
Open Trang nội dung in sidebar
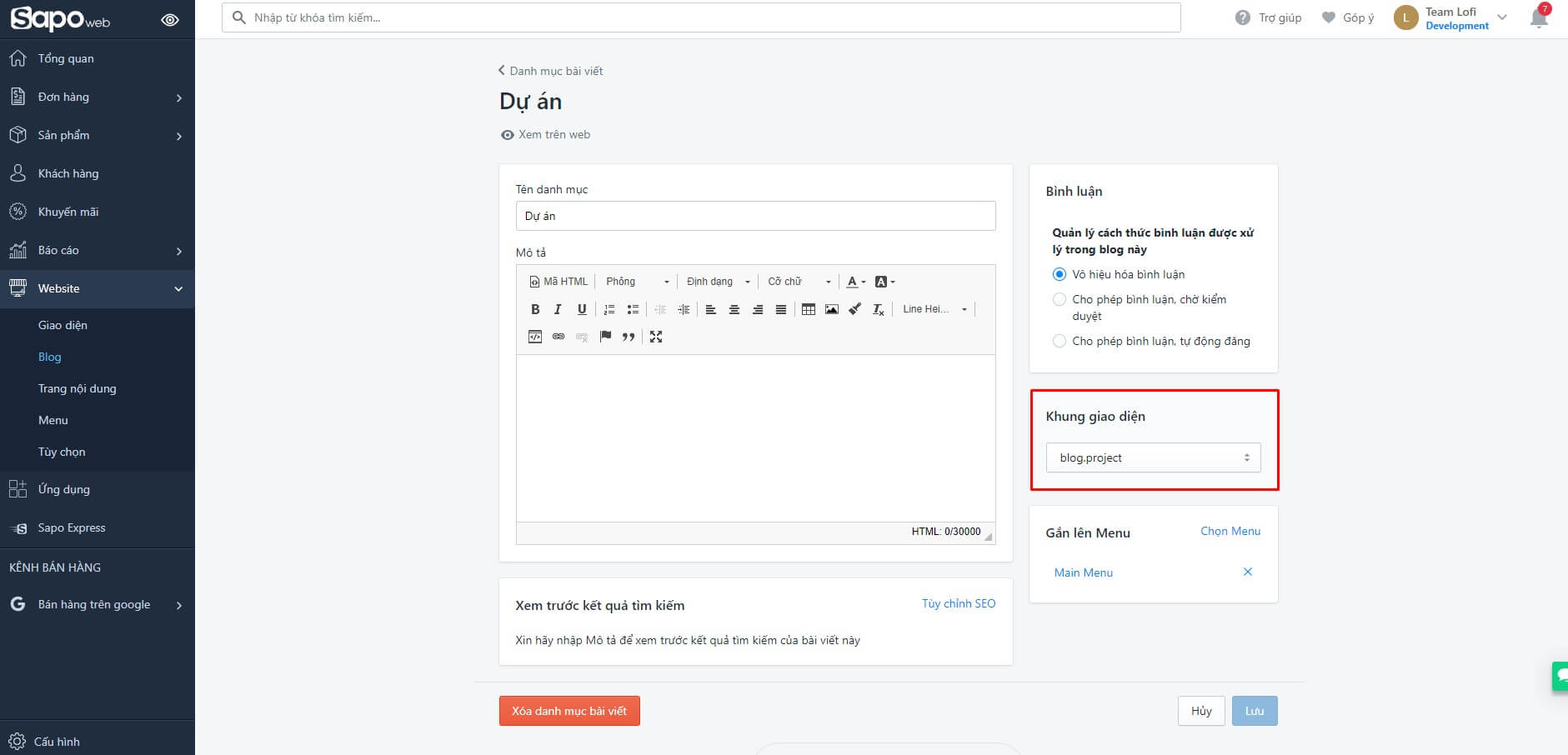77,388
